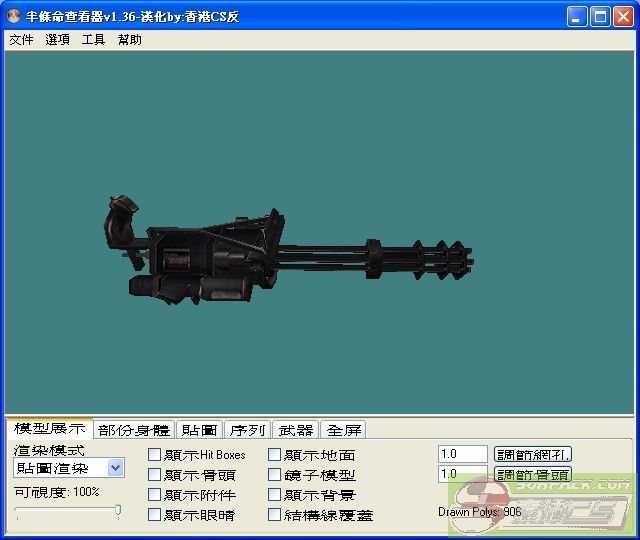Switch to the 貼圖 tab
The height and width of the screenshot is (540, 640).
point(199,430)
